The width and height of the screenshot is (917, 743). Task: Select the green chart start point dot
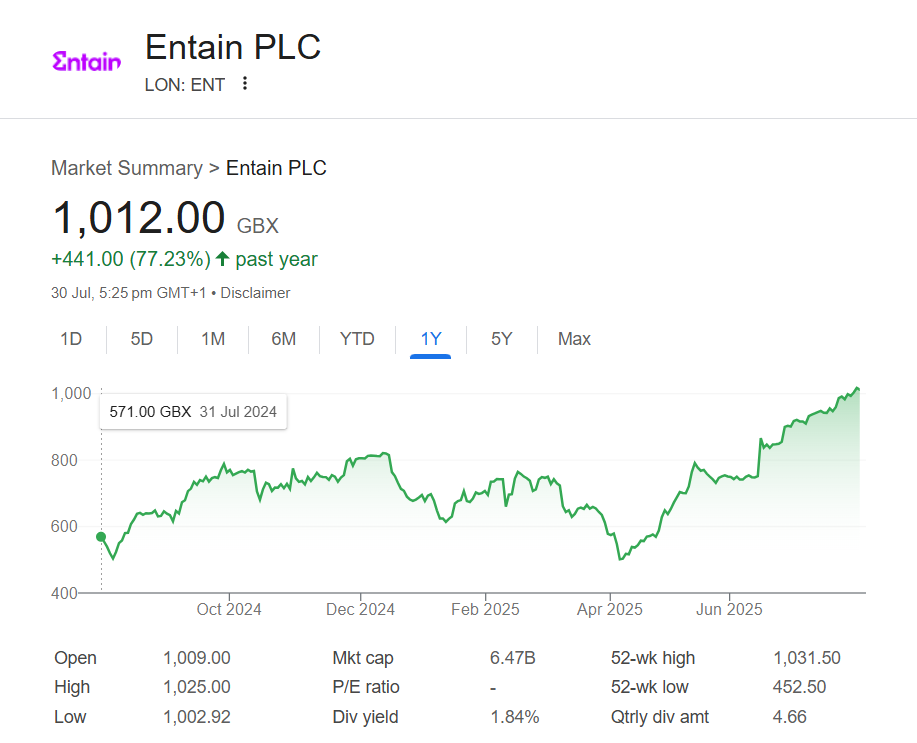101,536
